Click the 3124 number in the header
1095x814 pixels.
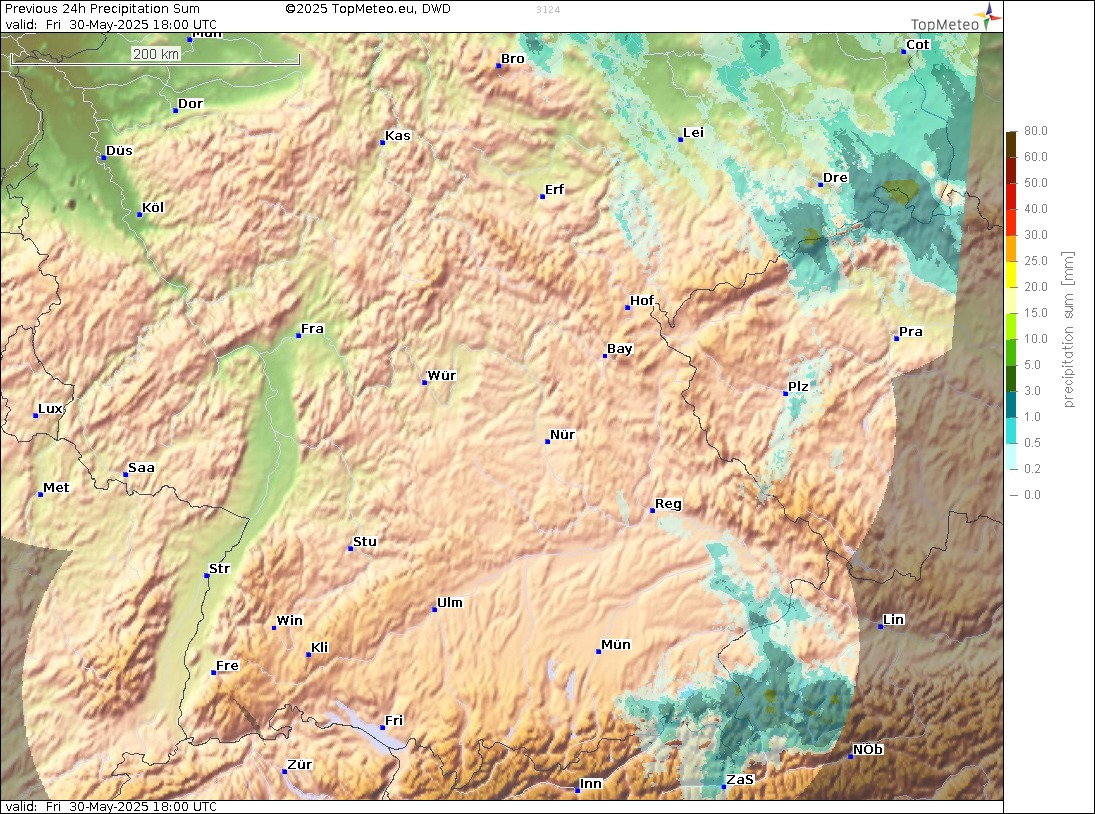548,10
